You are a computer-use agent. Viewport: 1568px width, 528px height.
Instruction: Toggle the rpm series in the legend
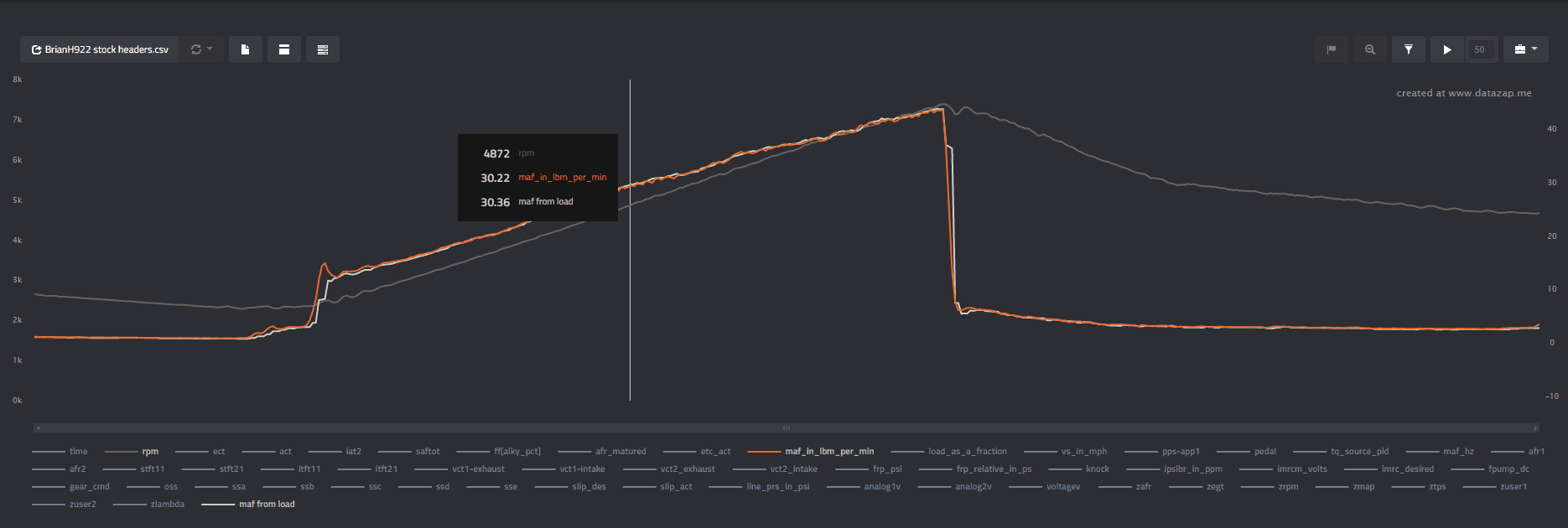click(x=132, y=452)
